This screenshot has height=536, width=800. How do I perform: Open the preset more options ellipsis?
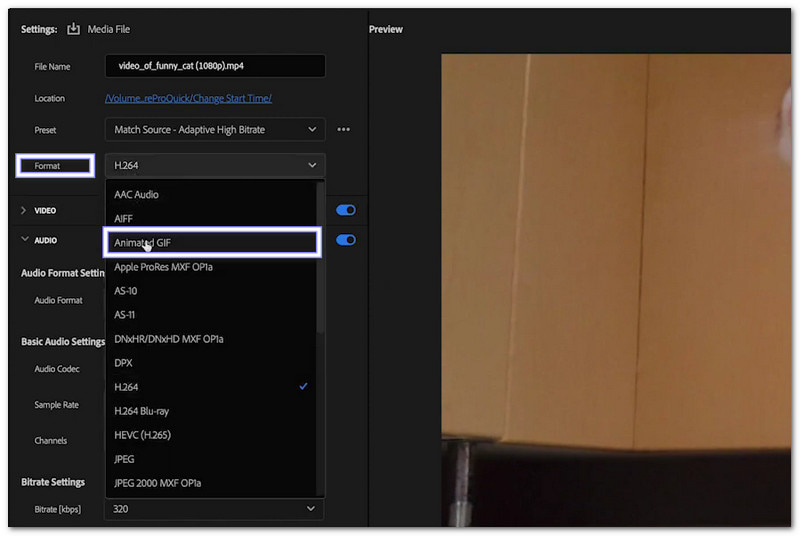click(344, 130)
